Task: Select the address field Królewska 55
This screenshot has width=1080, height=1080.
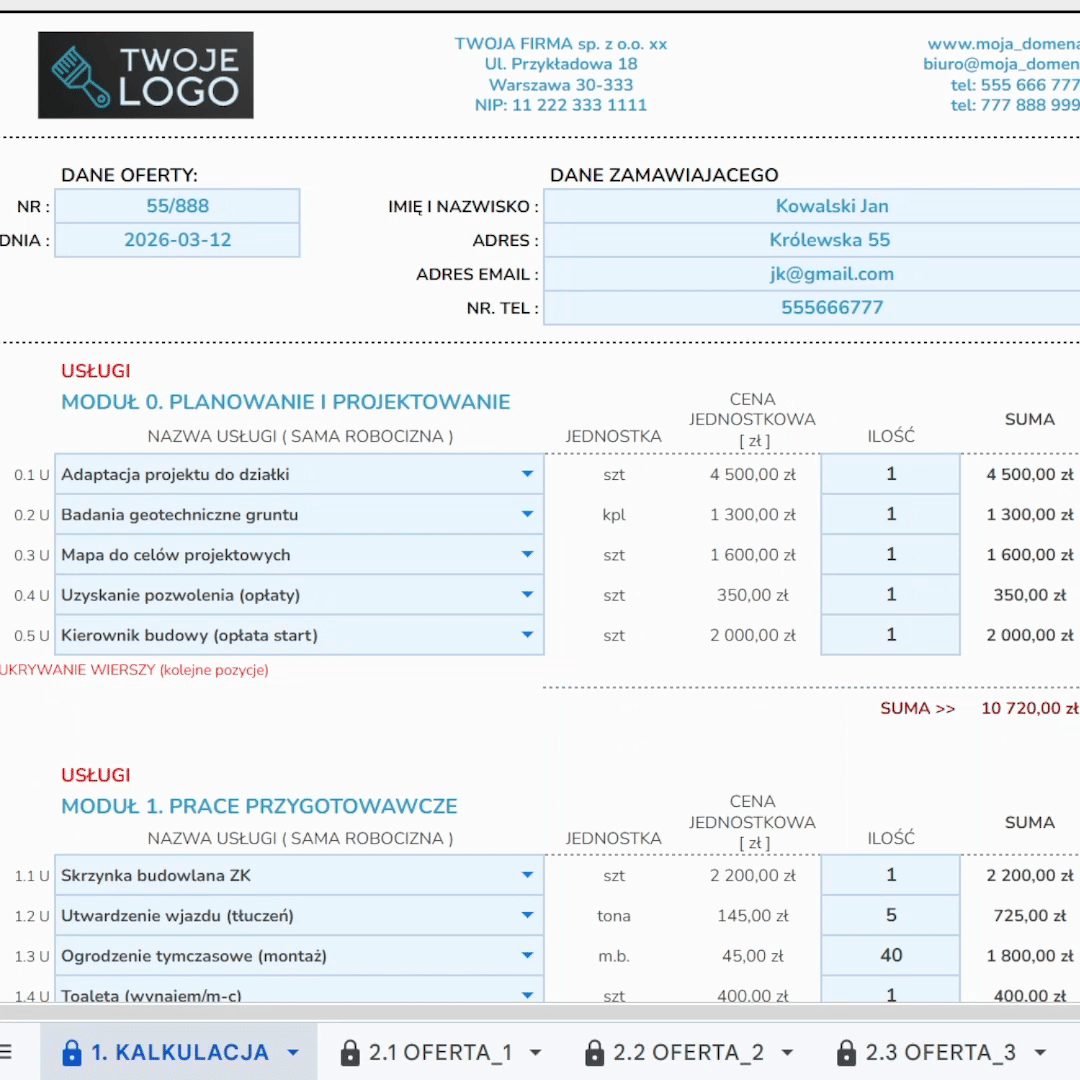Action: [x=813, y=240]
